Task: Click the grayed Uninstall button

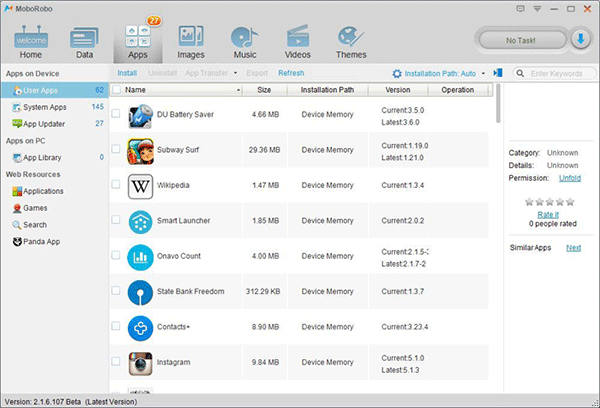Action: [x=162, y=73]
